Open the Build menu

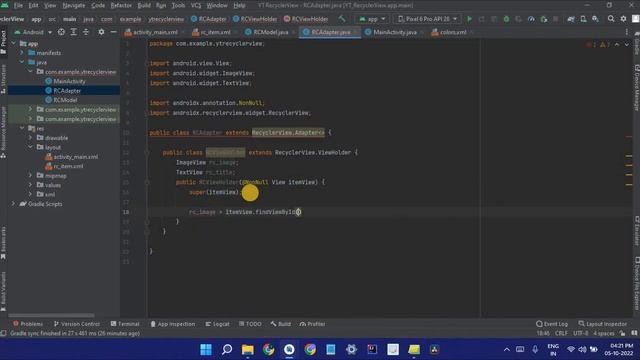pos(144,5)
